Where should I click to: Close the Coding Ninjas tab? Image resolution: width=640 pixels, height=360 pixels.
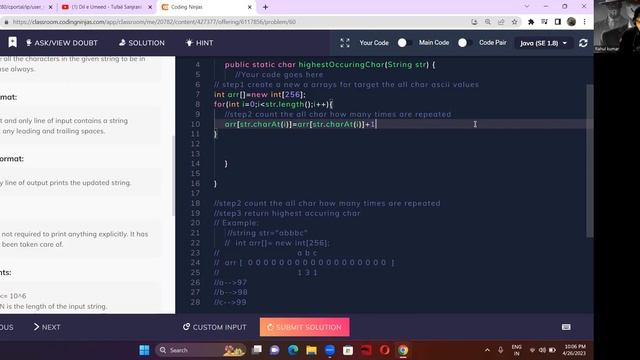[x=250, y=7]
